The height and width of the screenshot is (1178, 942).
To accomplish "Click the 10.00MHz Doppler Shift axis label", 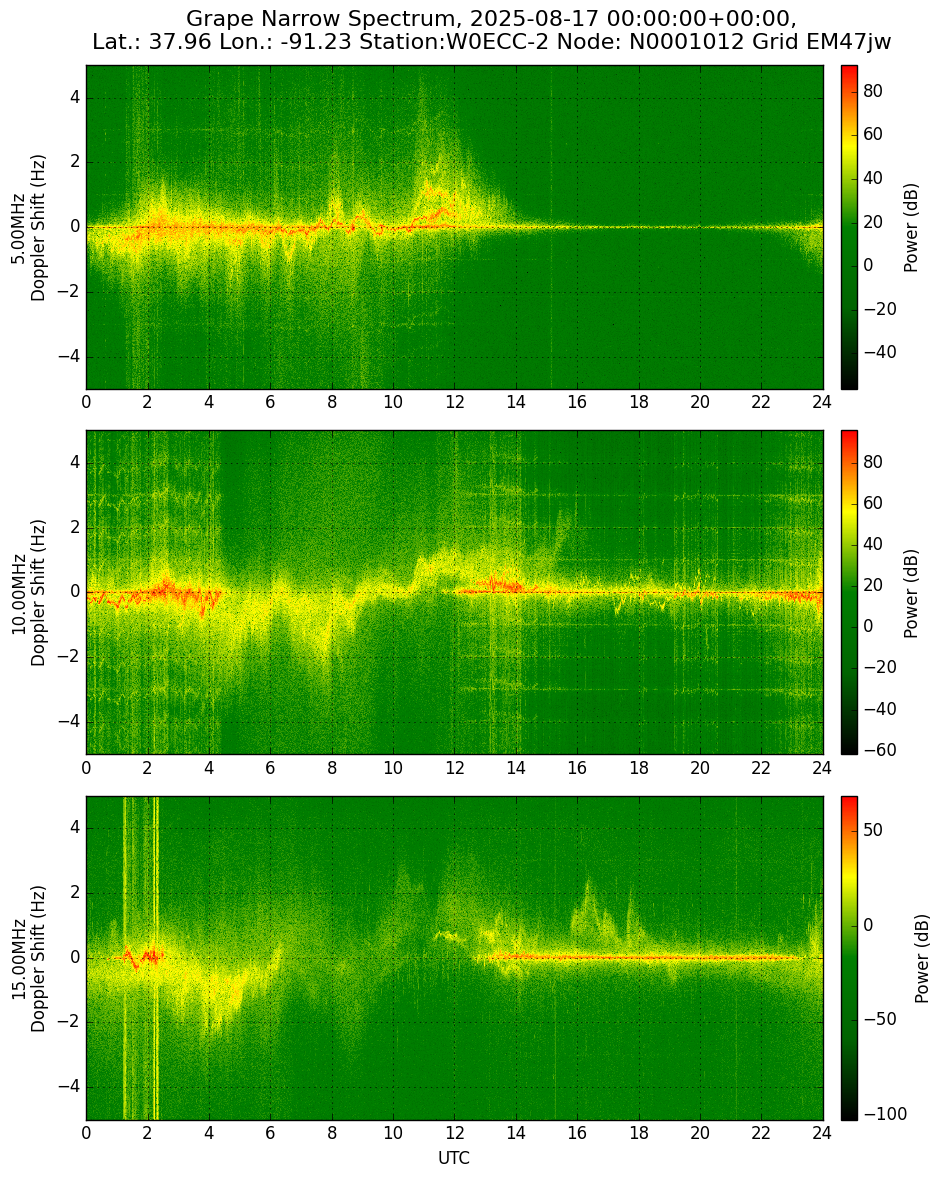I will (x=29, y=593).
